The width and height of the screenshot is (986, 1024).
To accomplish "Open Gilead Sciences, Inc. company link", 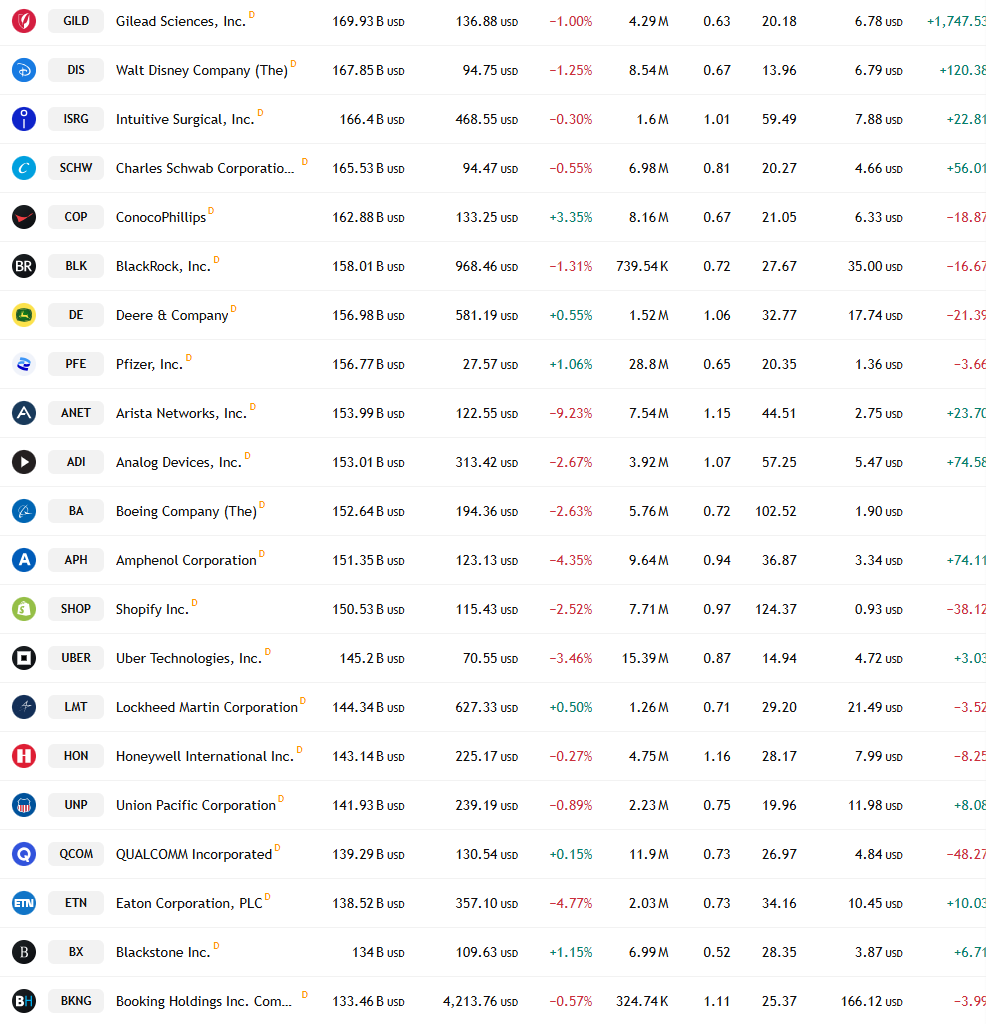I will point(181,22).
